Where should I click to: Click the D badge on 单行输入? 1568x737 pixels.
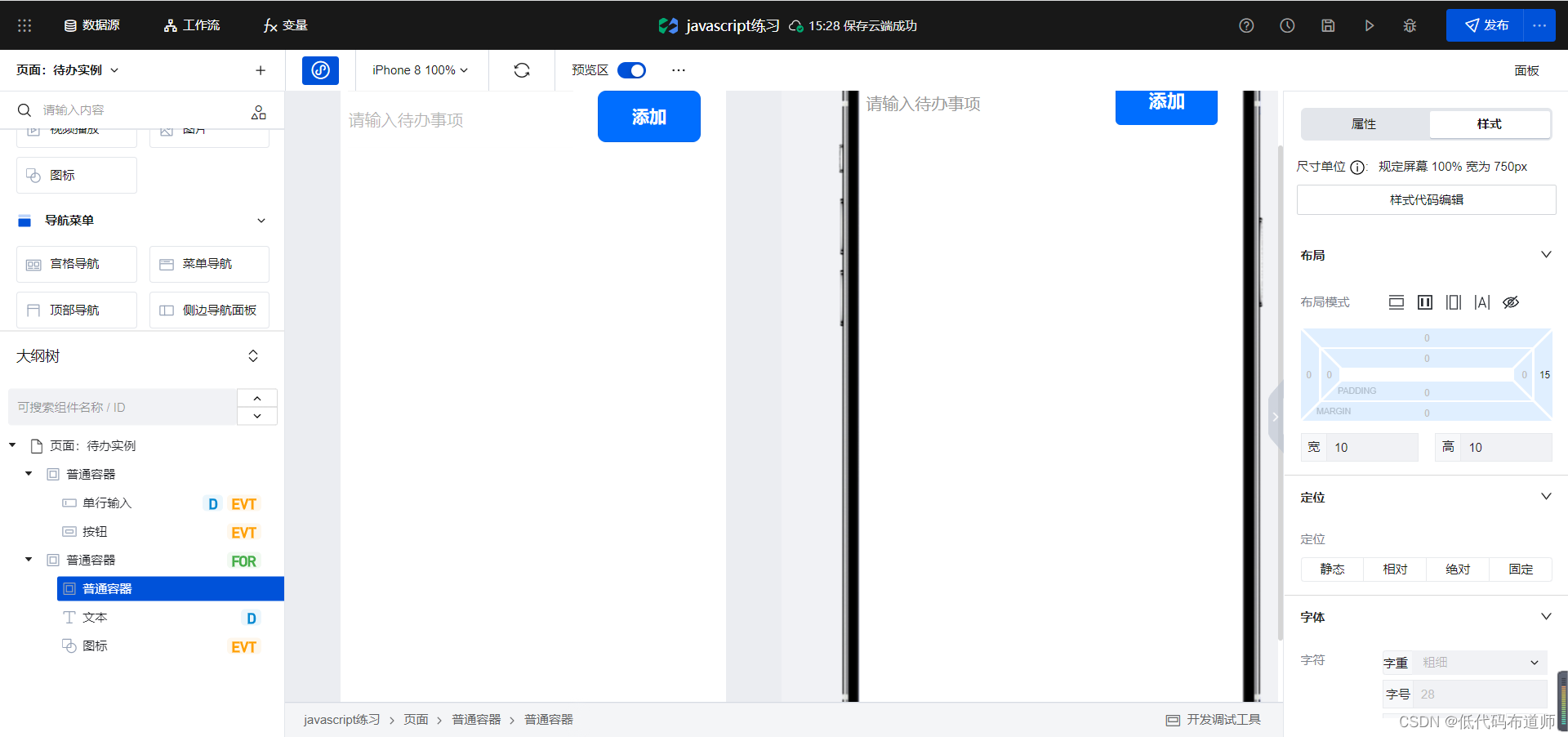[x=212, y=504]
